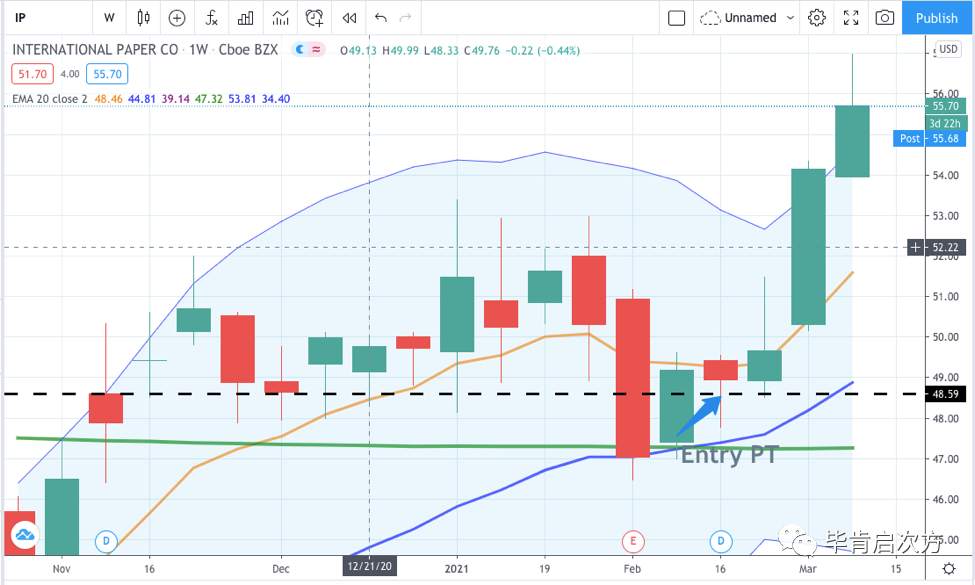The height and width of the screenshot is (585, 975).
Task: Click the Post 55.68 price label
Action: (x=930, y=139)
